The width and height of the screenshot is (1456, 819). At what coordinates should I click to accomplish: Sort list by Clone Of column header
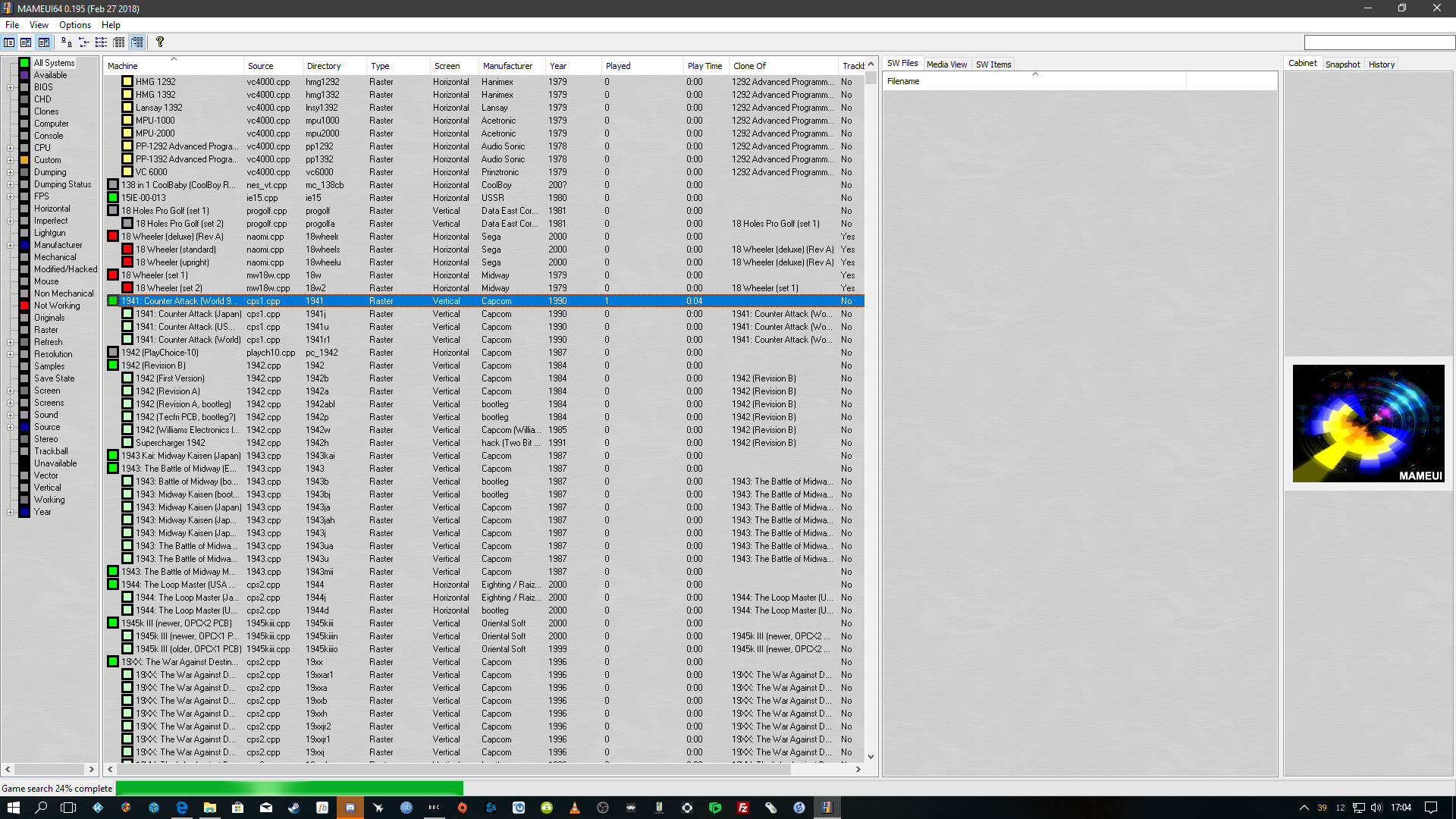tap(783, 66)
